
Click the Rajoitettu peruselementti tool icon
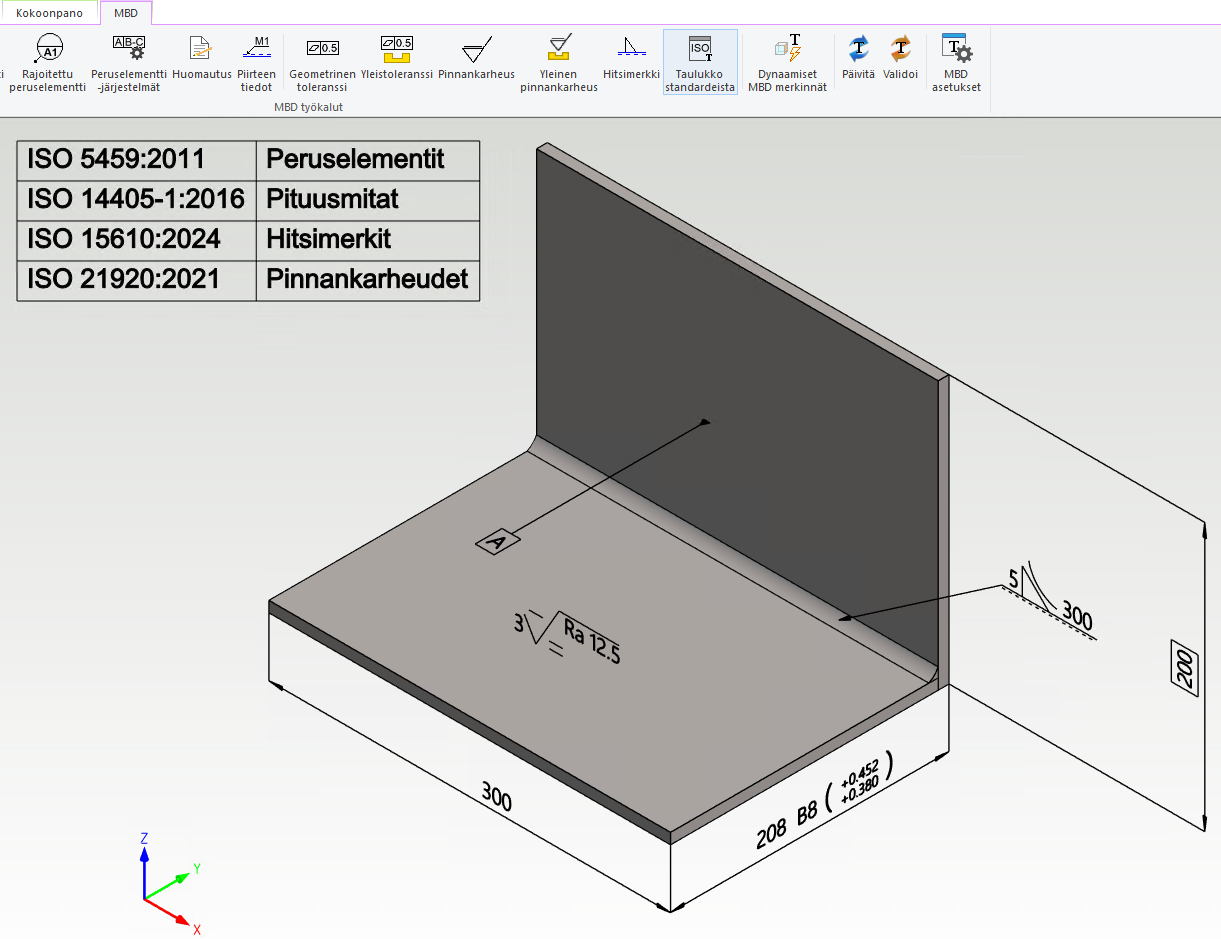[x=47, y=48]
